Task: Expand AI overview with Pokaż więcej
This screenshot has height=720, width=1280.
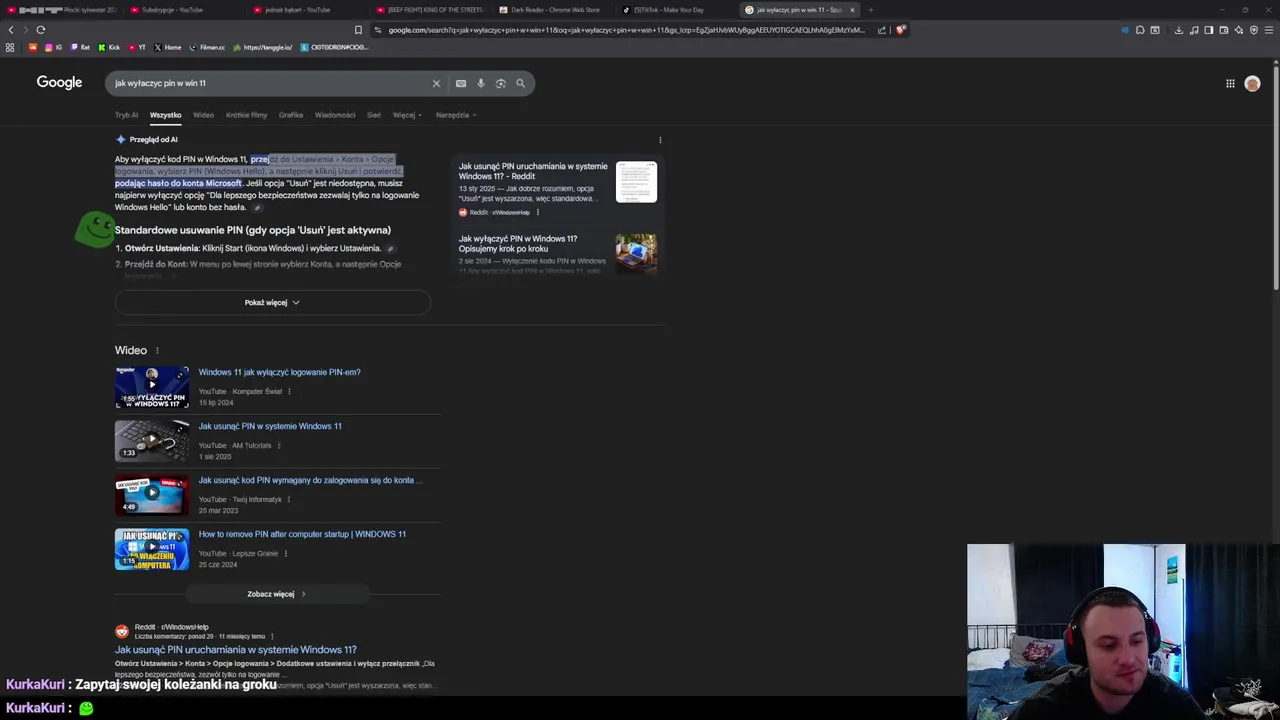Action: 272,302
